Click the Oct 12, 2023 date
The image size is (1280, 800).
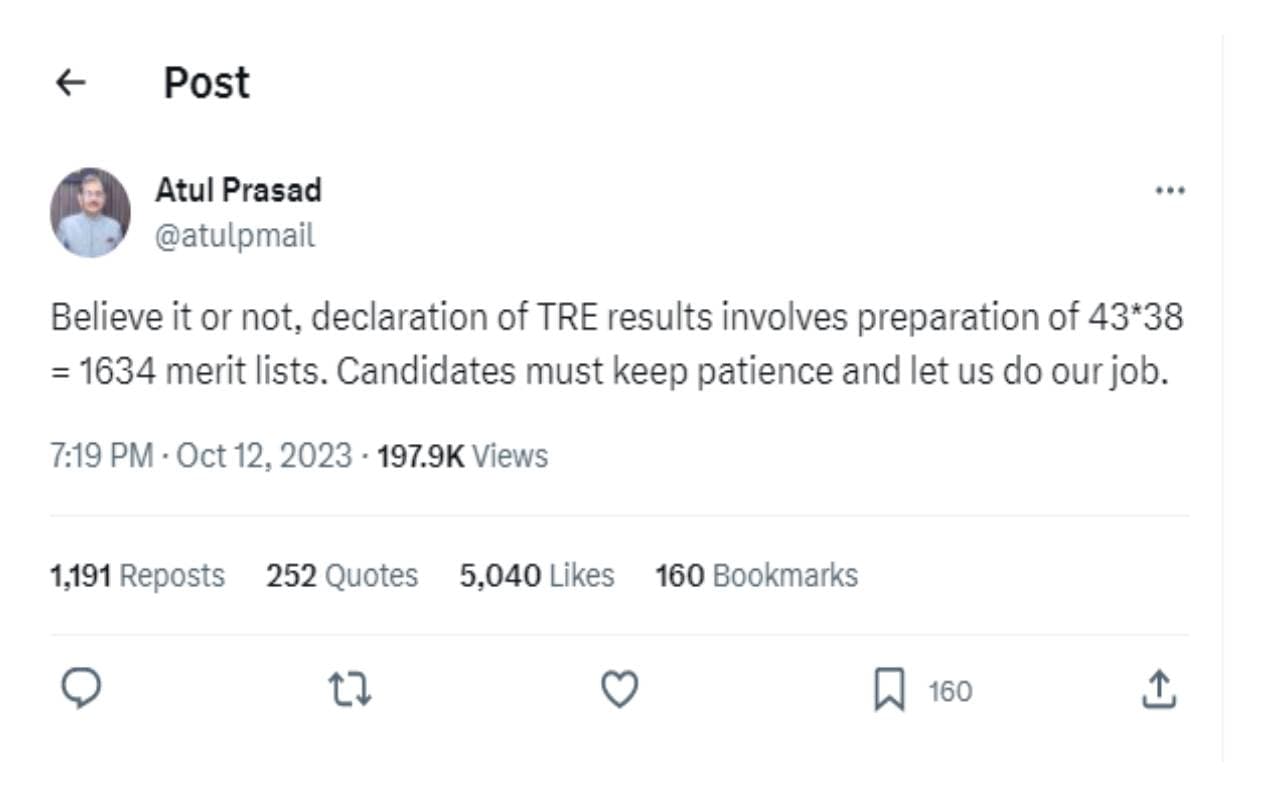[x=264, y=456]
